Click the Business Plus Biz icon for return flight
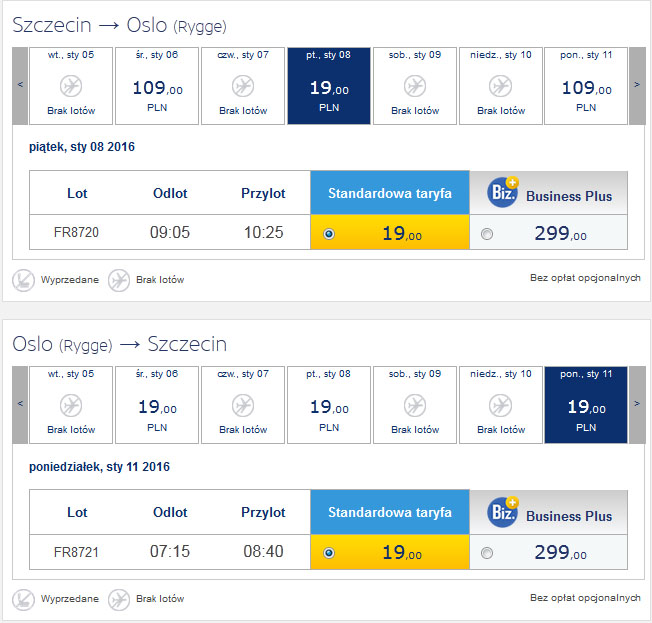Image resolution: width=652 pixels, height=623 pixels. [x=502, y=512]
